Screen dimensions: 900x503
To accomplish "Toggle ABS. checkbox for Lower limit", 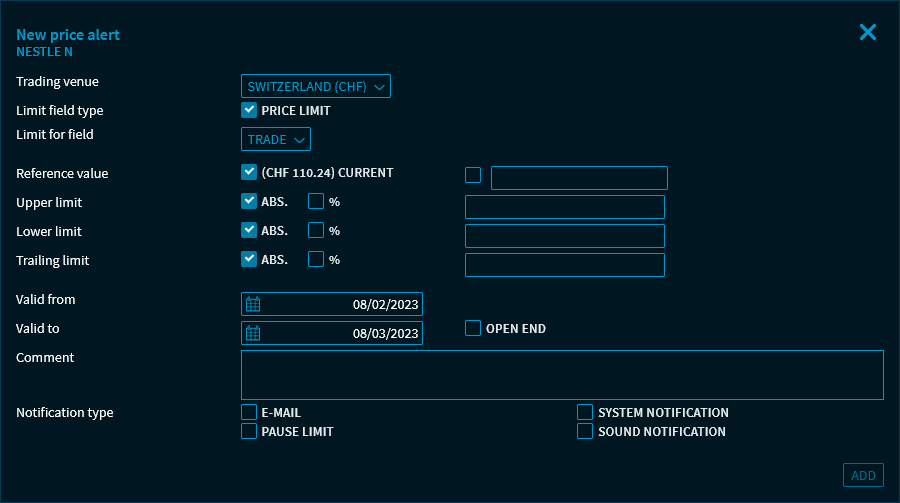I will coord(249,230).
